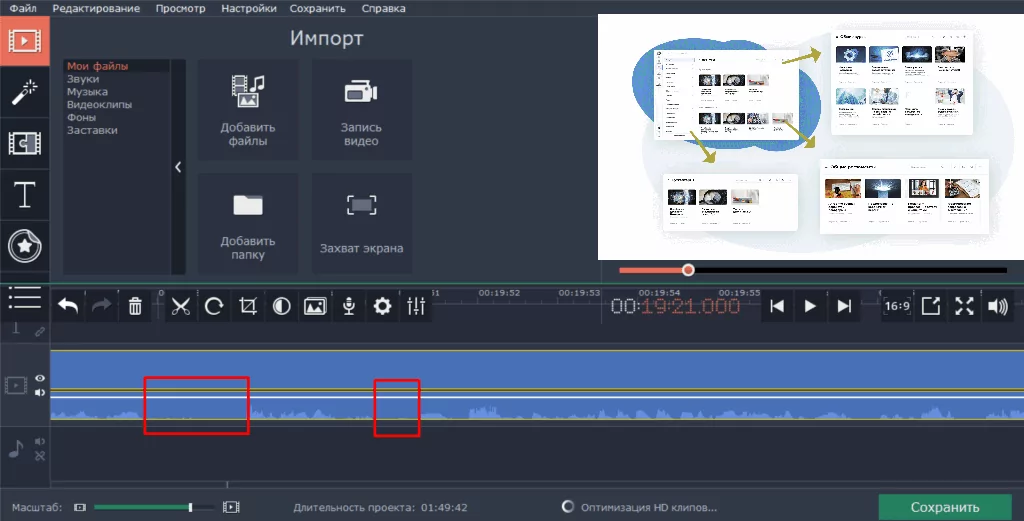Open the More tools list icon
1024x521 pixels.
24,298
